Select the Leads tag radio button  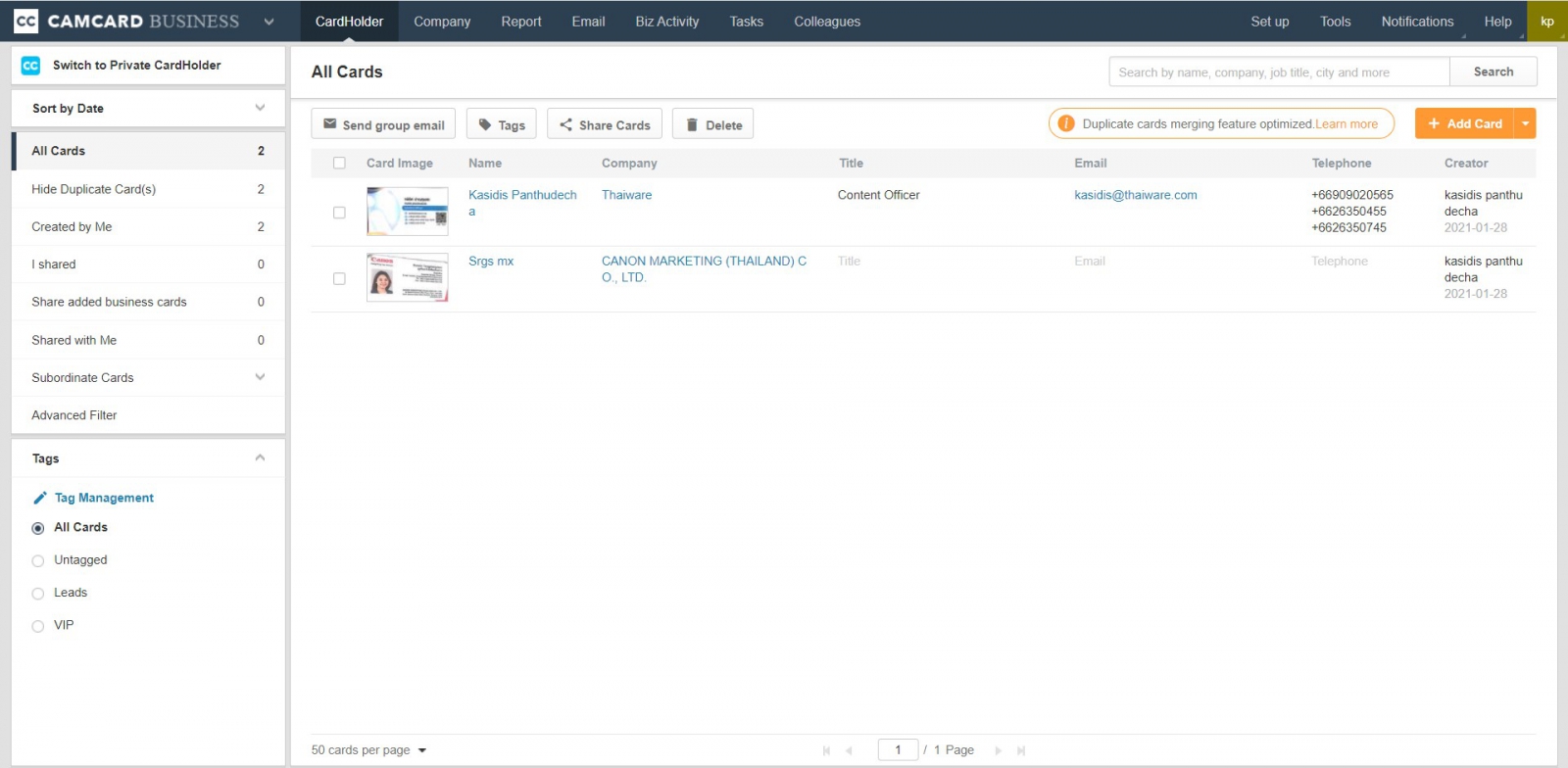click(x=38, y=594)
